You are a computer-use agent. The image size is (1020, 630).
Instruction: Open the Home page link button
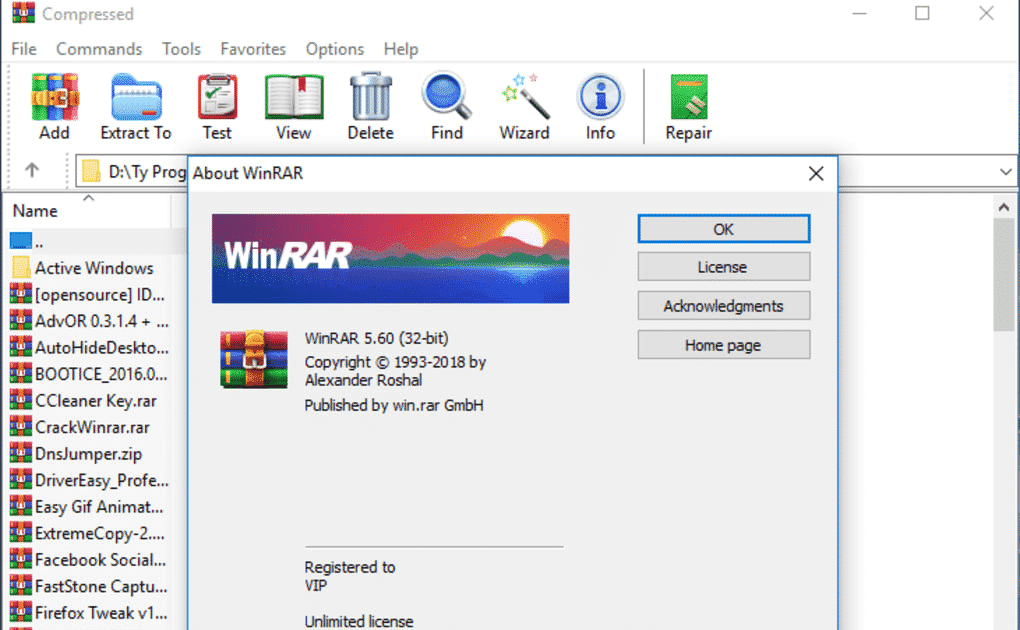[723, 344]
